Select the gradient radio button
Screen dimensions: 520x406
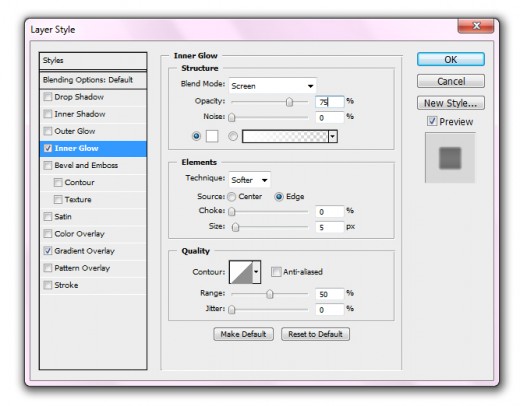click(233, 136)
